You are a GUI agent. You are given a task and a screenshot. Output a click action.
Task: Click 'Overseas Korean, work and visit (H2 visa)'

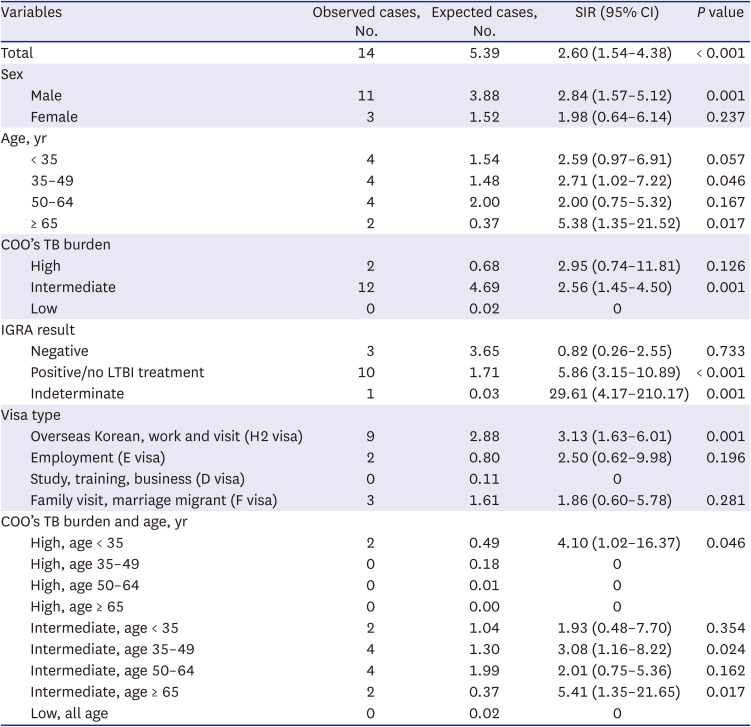[x=166, y=436]
